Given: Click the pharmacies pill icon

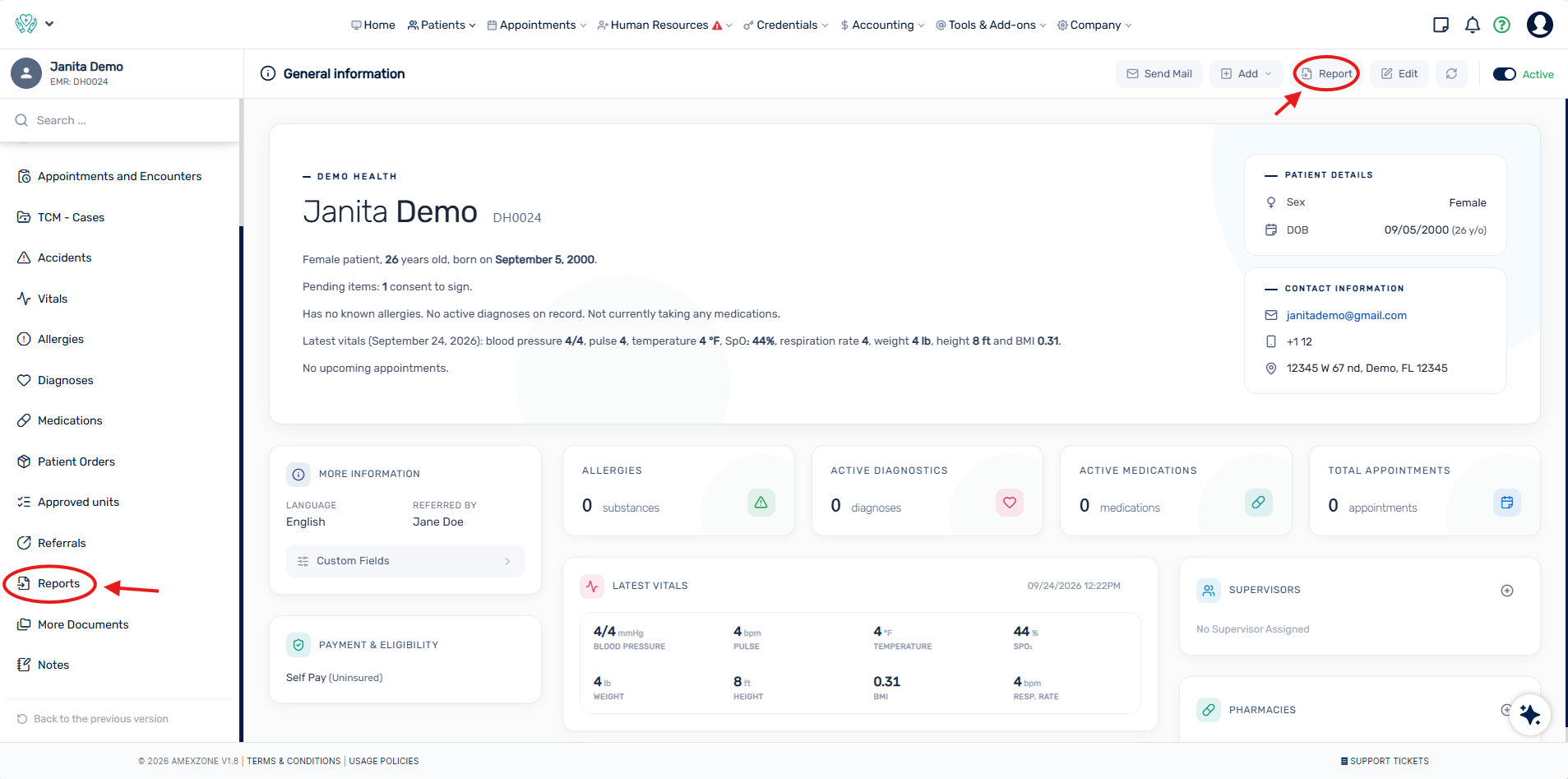Looking at the screenshot, I should [x=1209, y=710].
